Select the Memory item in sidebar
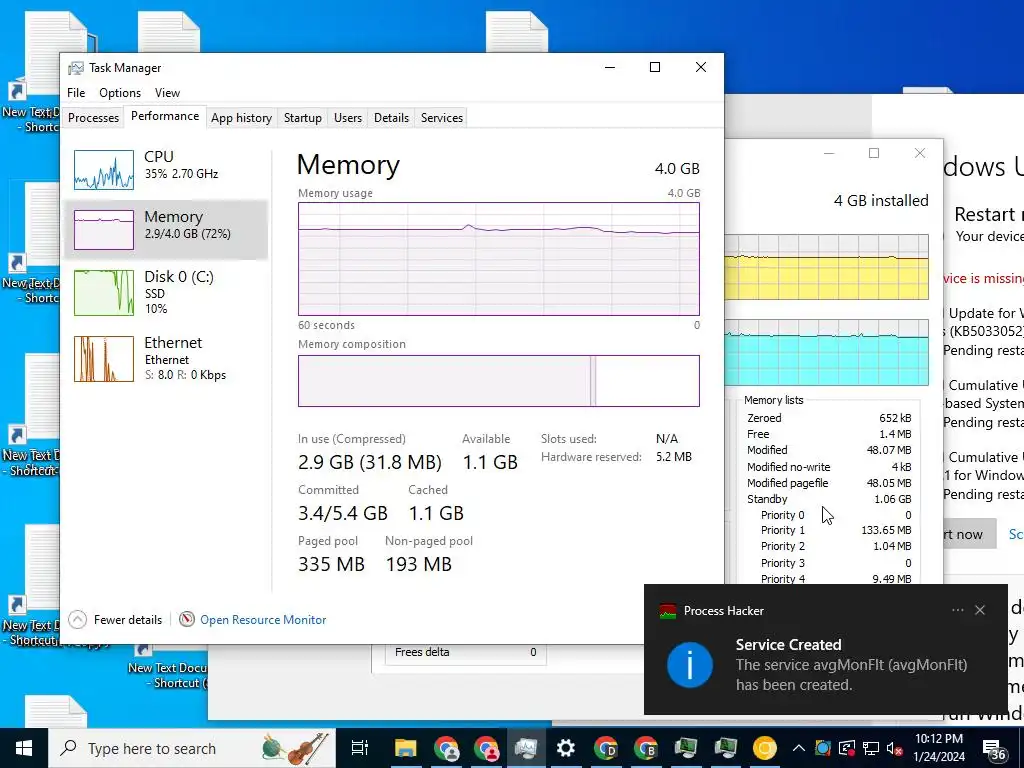This screenshot has width=1024, height=768. [x=166, y=229]
